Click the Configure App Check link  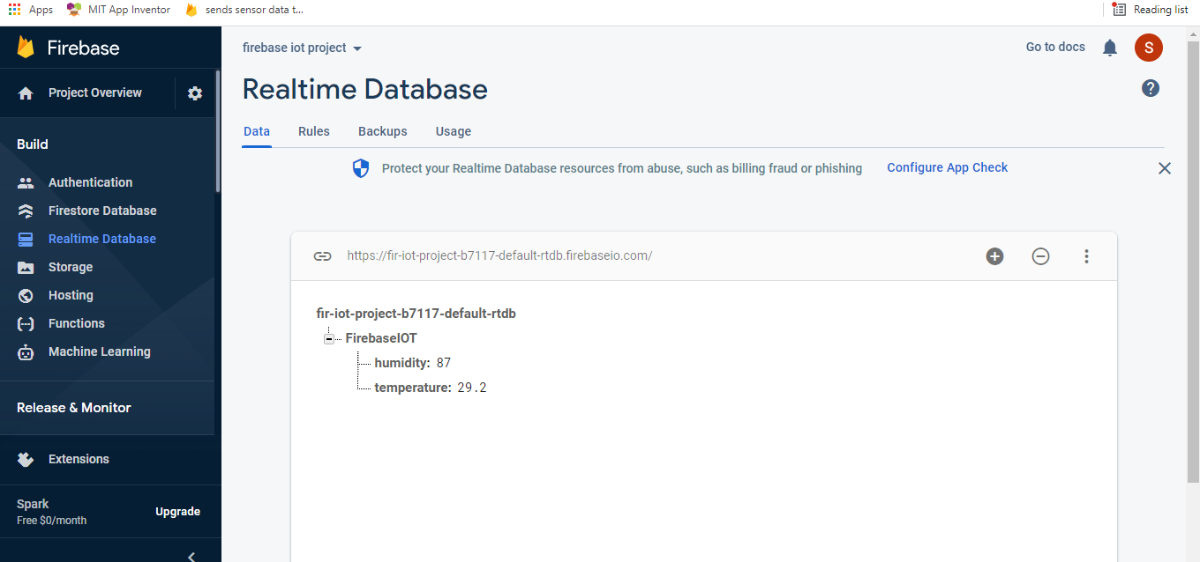947,168
